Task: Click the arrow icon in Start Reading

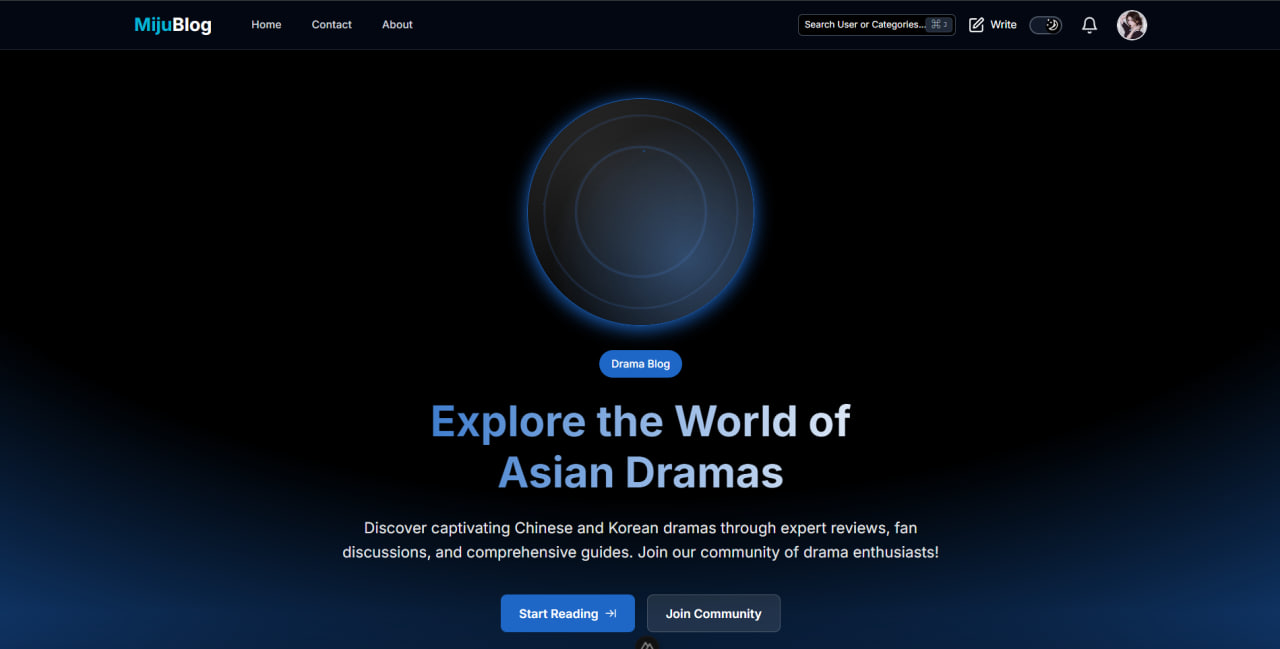Action: [611, 614]
